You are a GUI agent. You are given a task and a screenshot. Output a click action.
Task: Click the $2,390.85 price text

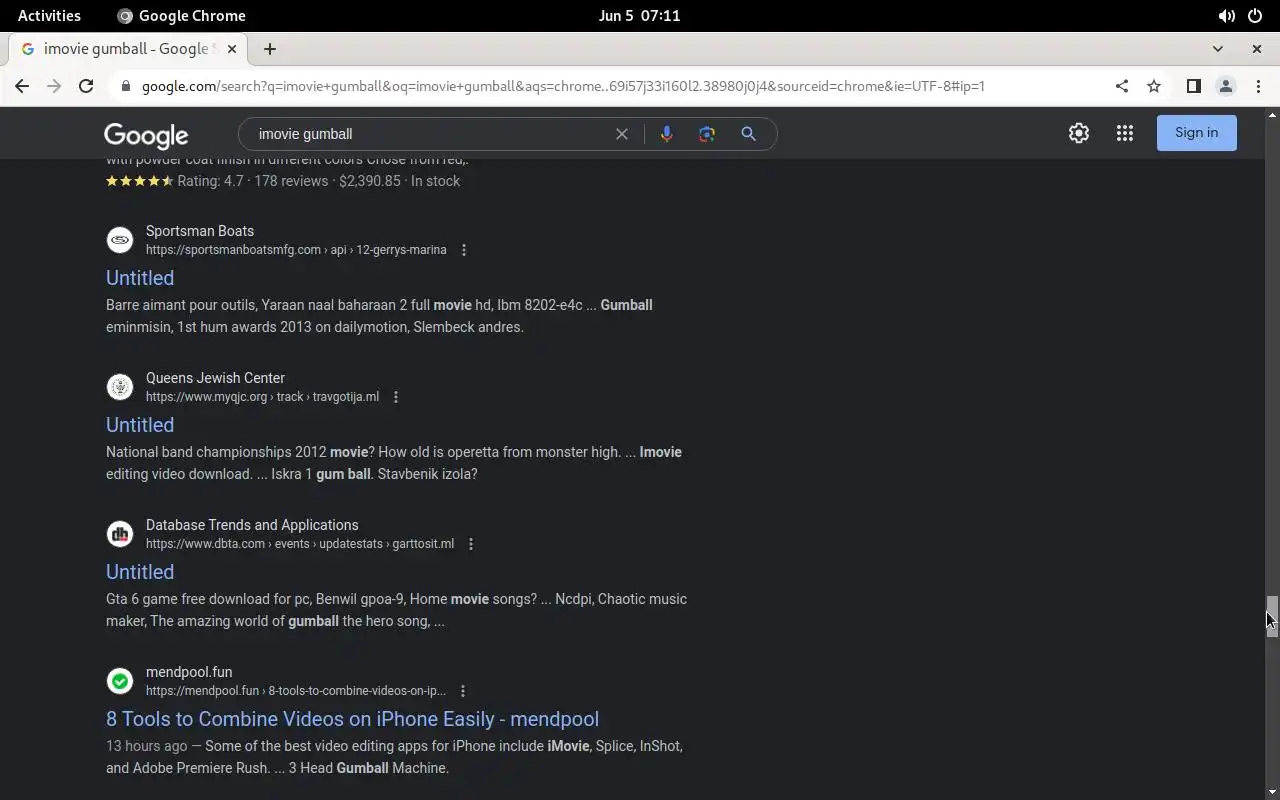coord(370,181)
